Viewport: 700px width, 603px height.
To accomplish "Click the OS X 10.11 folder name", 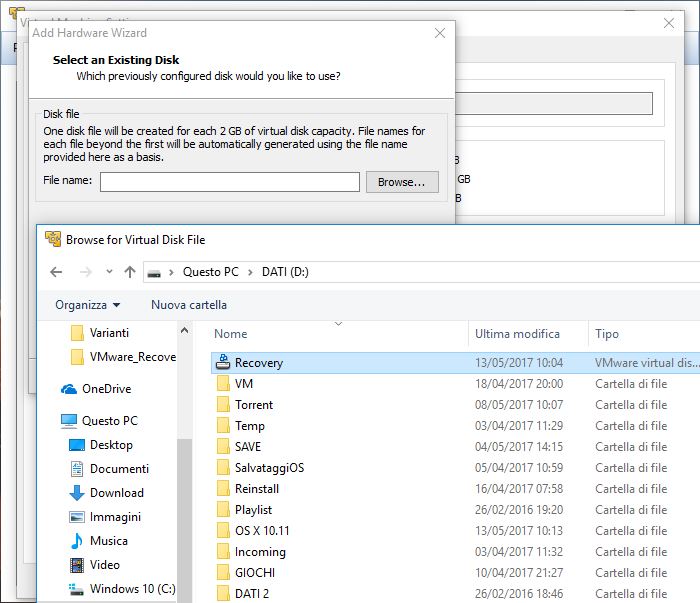I will pos(262,531).
